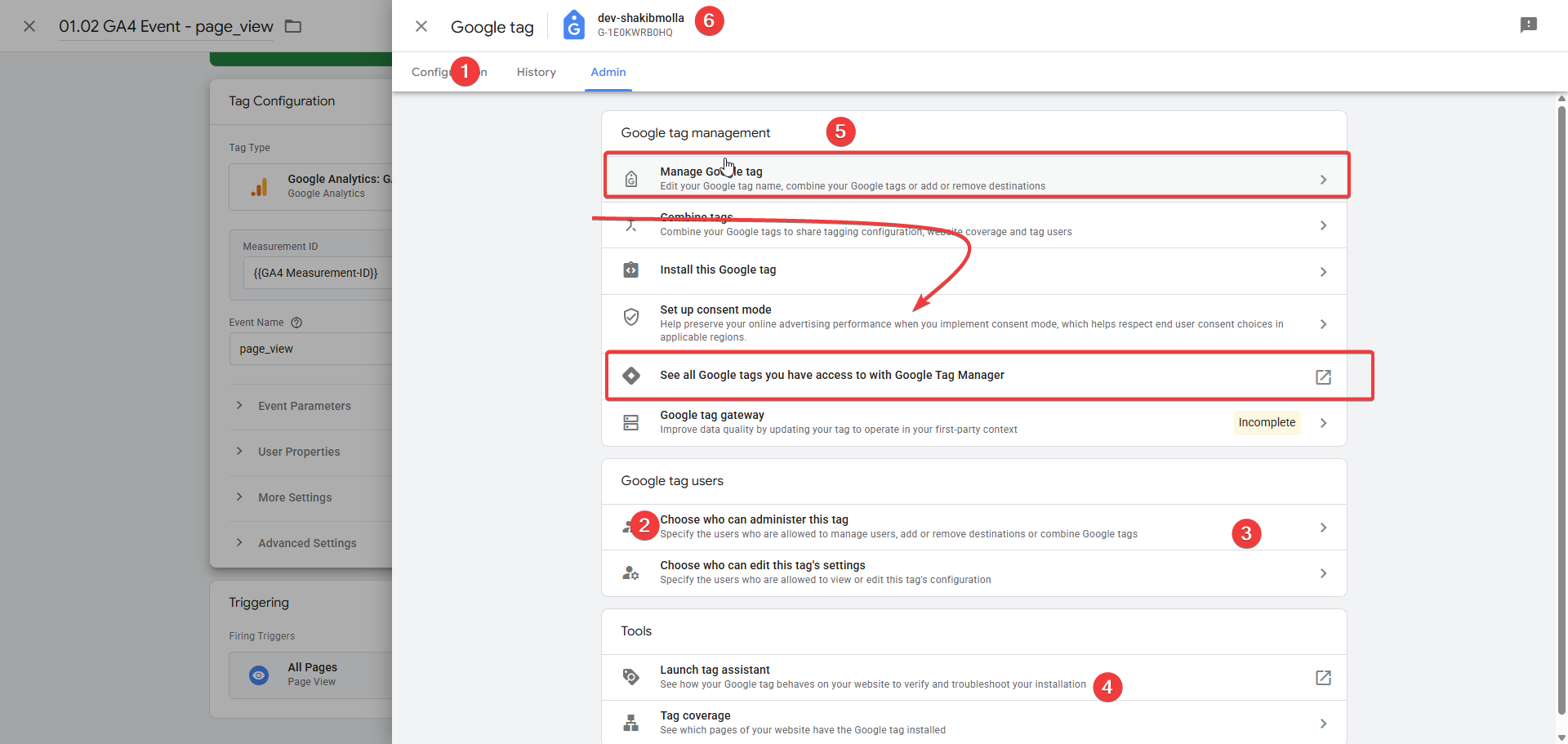Click the Google Analytics tag type card
1568x744 pixels.
(311, 187)
